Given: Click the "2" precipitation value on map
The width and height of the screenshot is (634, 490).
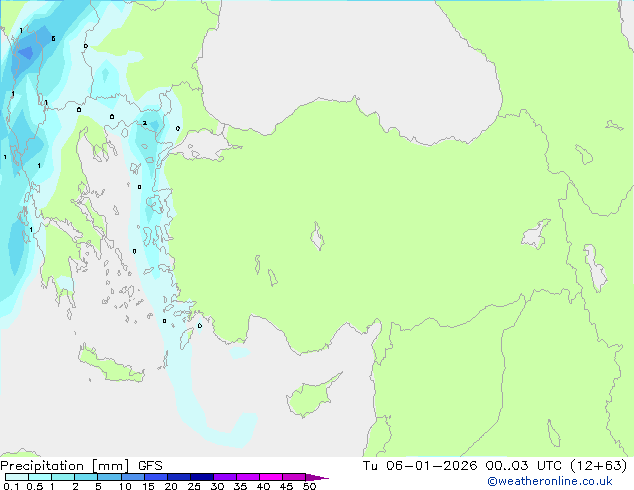Looking at the screenshot, I should (x=144, y=123).
